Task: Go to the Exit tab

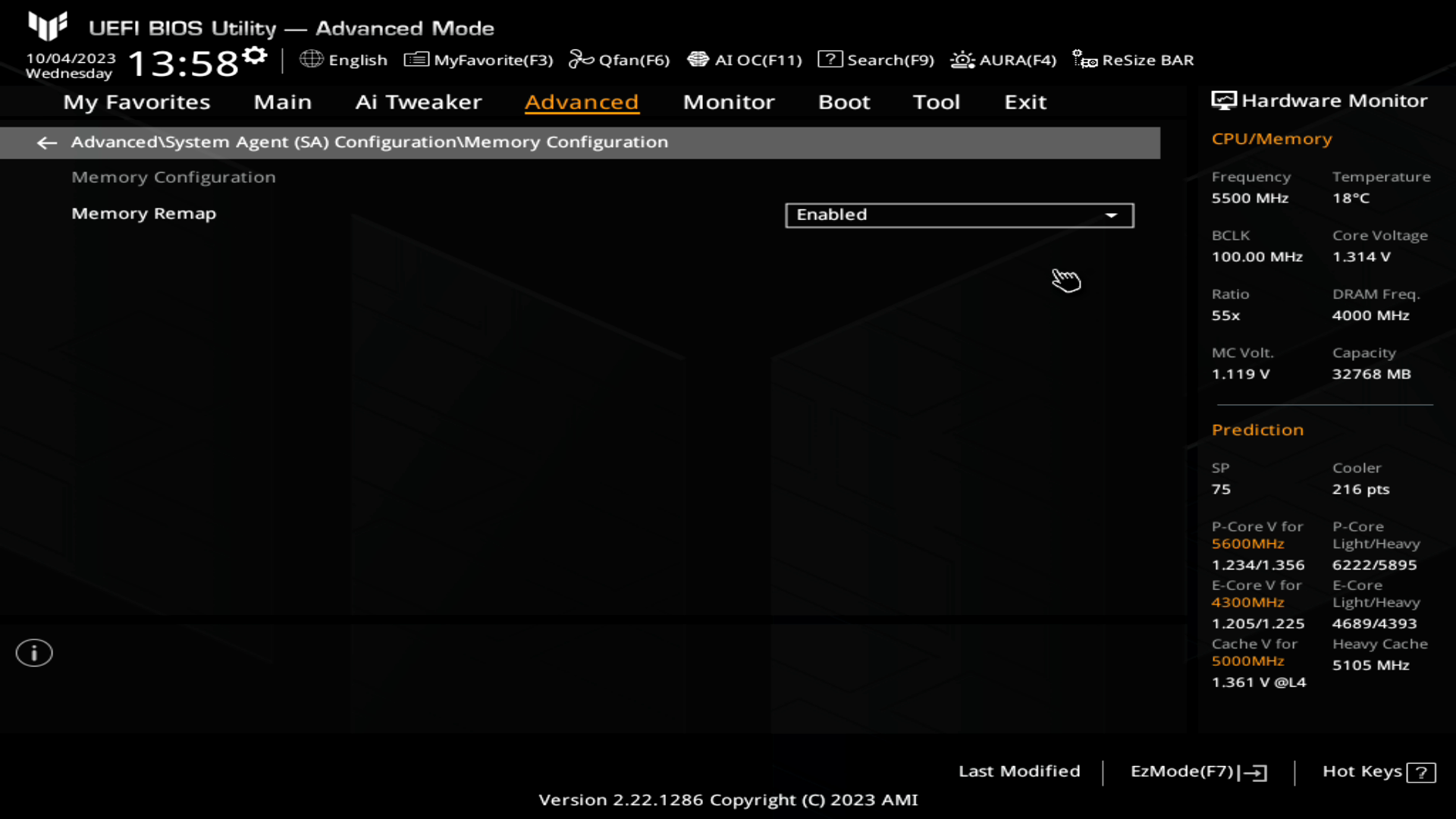Action: [1025, 102]
